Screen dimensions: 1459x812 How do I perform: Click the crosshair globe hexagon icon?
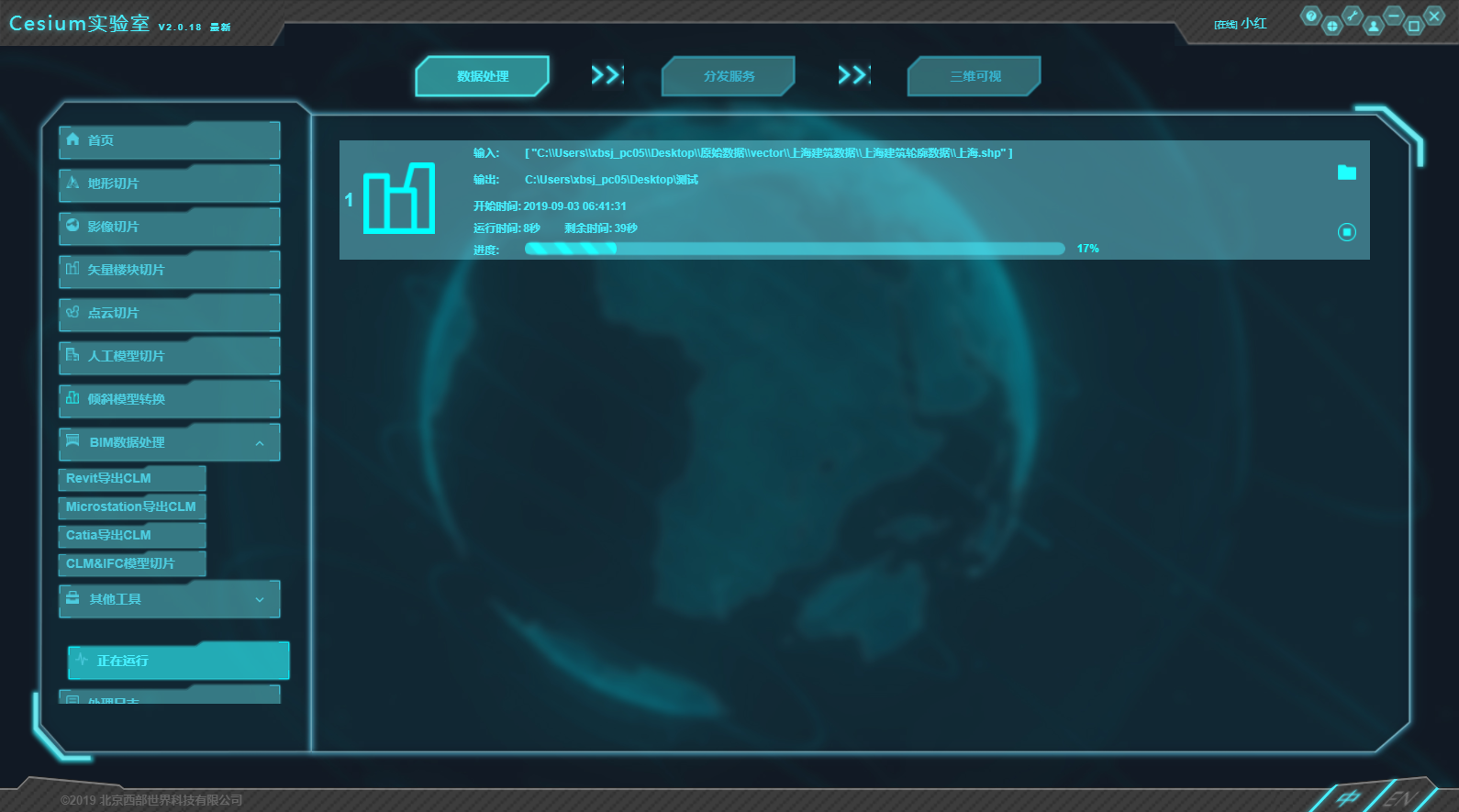point(1332,26)
